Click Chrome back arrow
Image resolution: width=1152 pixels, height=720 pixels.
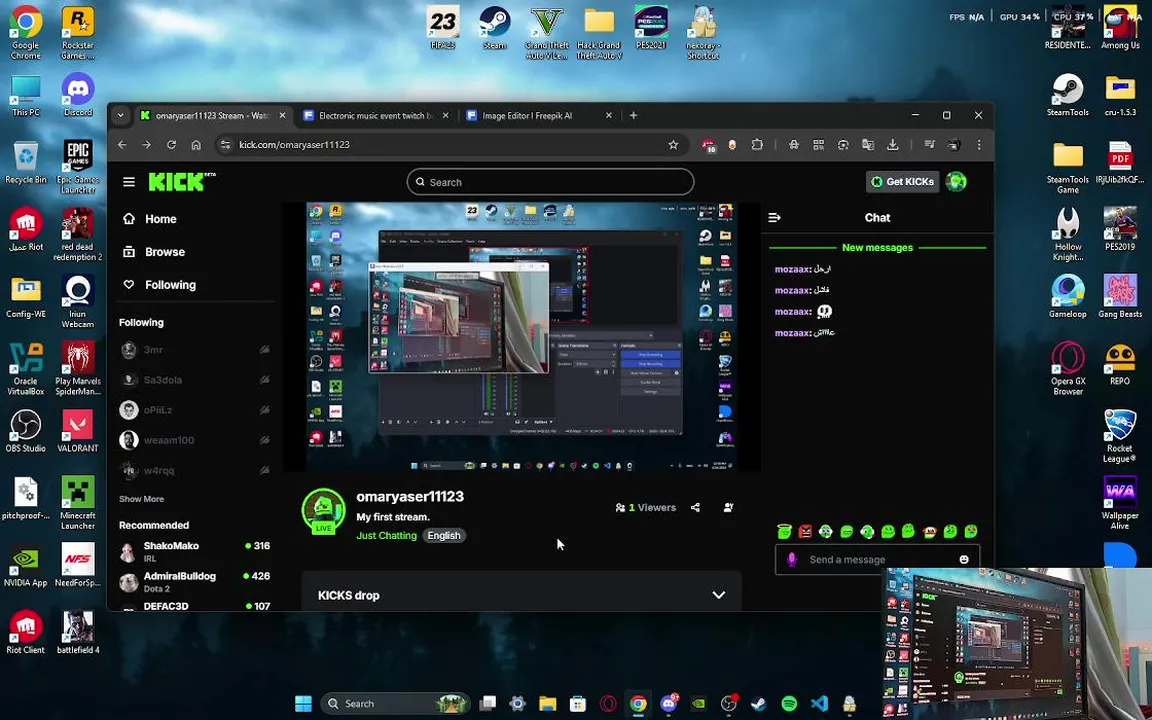[123, 145]
